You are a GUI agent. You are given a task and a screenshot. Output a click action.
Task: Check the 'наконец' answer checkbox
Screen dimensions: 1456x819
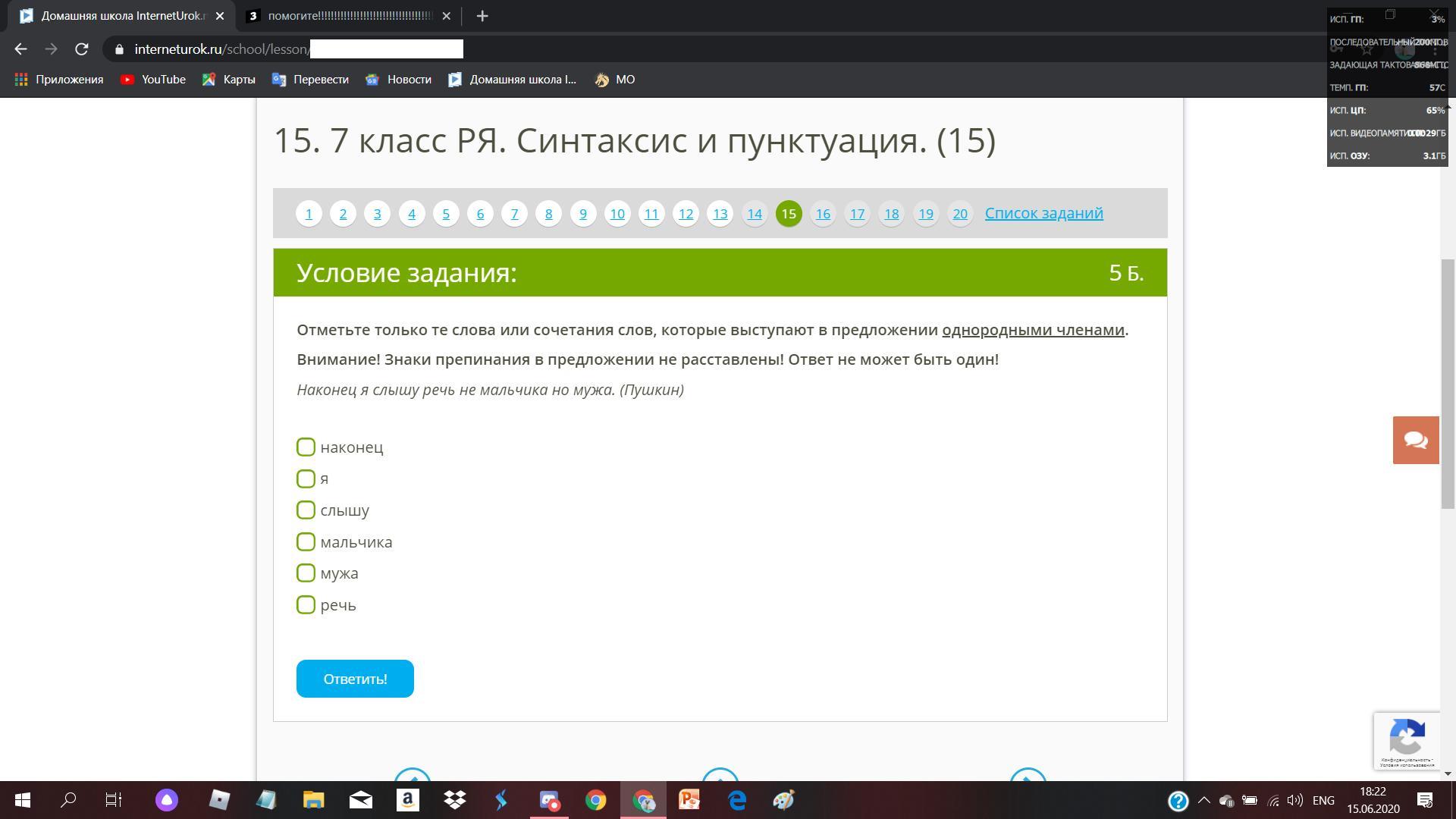tap(306, 447)
